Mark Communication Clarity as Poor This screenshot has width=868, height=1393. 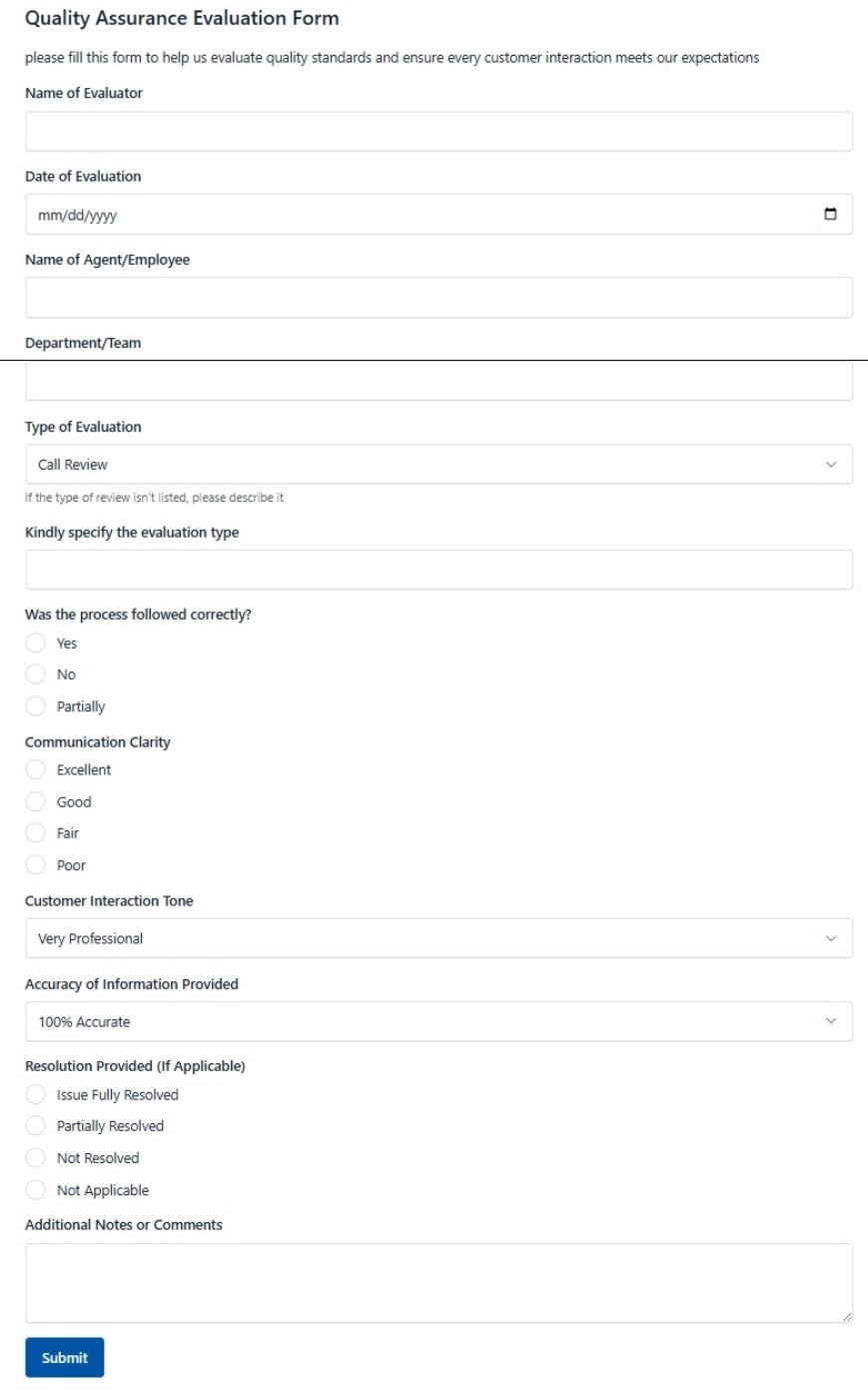point(36,864)
